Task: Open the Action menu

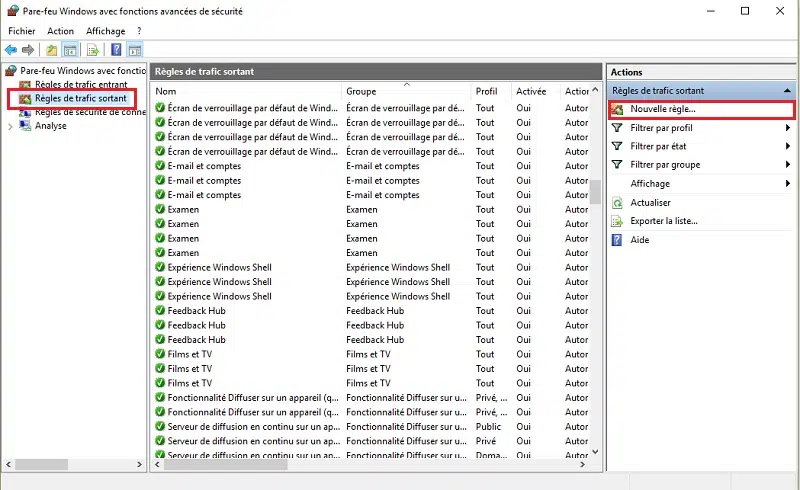Action: click(60, 31)
